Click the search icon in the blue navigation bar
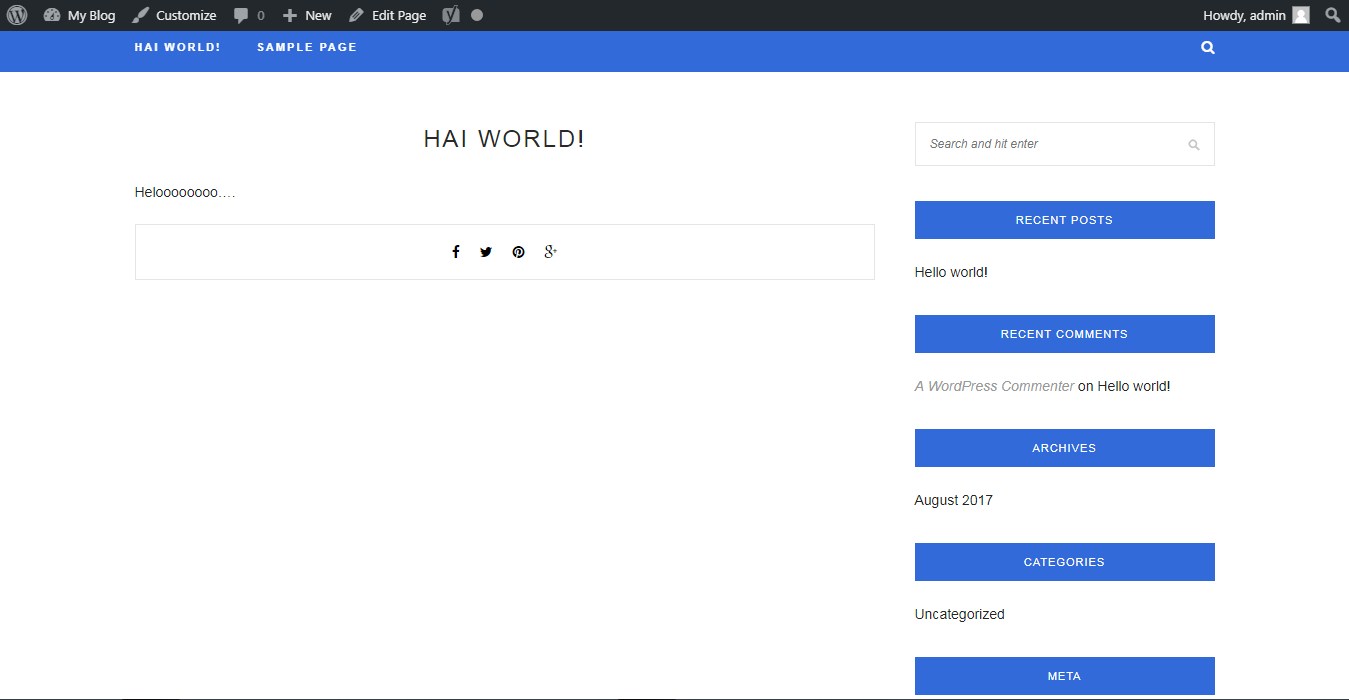 (1207, 47)
